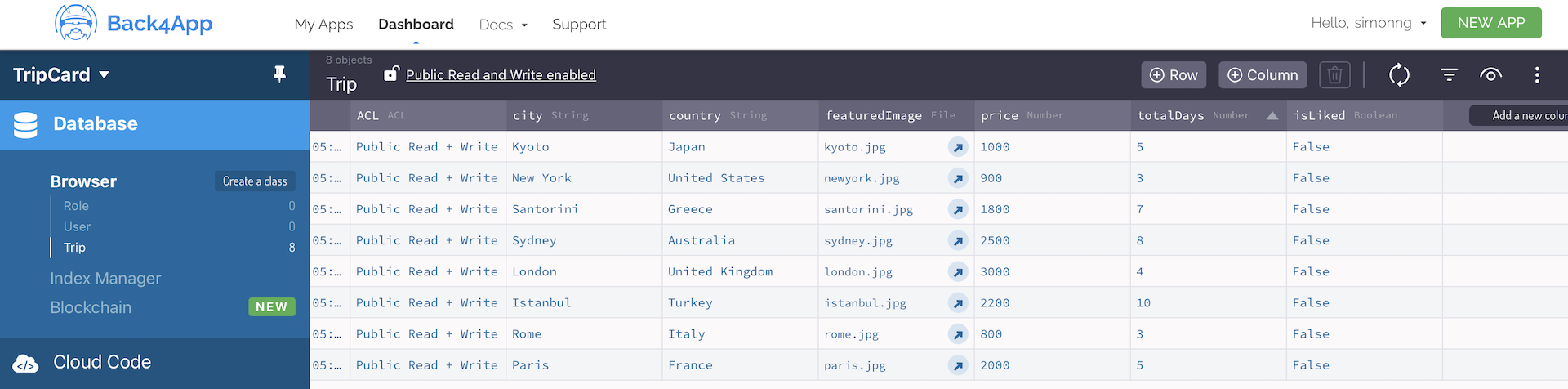Go to My Apps page

pyautogui.click(x=323, y=25)
